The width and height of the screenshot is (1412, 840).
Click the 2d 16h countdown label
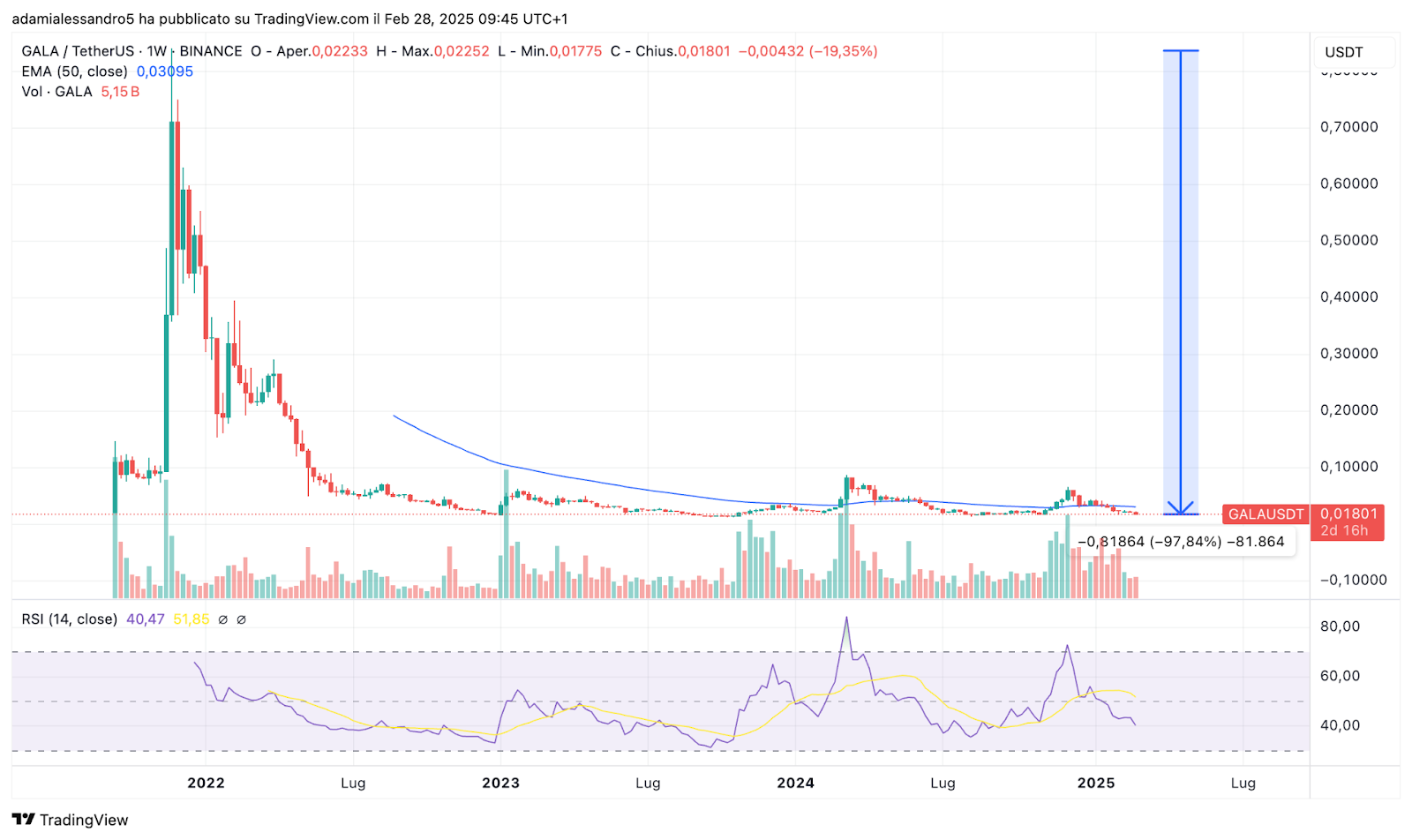pyautogui.click(x=1343, y=530)
